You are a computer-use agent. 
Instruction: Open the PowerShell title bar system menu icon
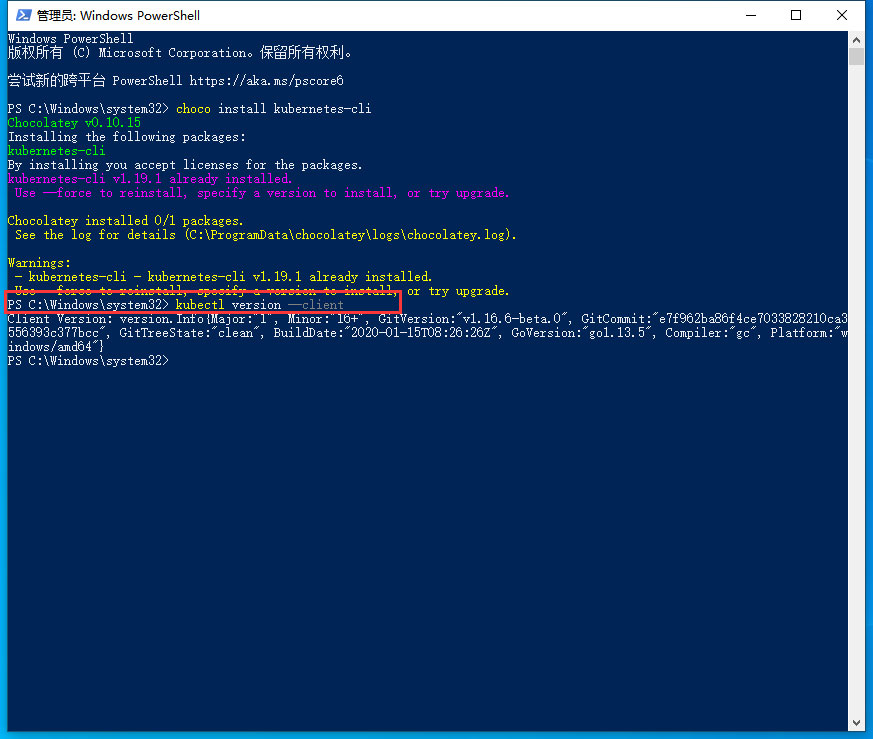18,15
